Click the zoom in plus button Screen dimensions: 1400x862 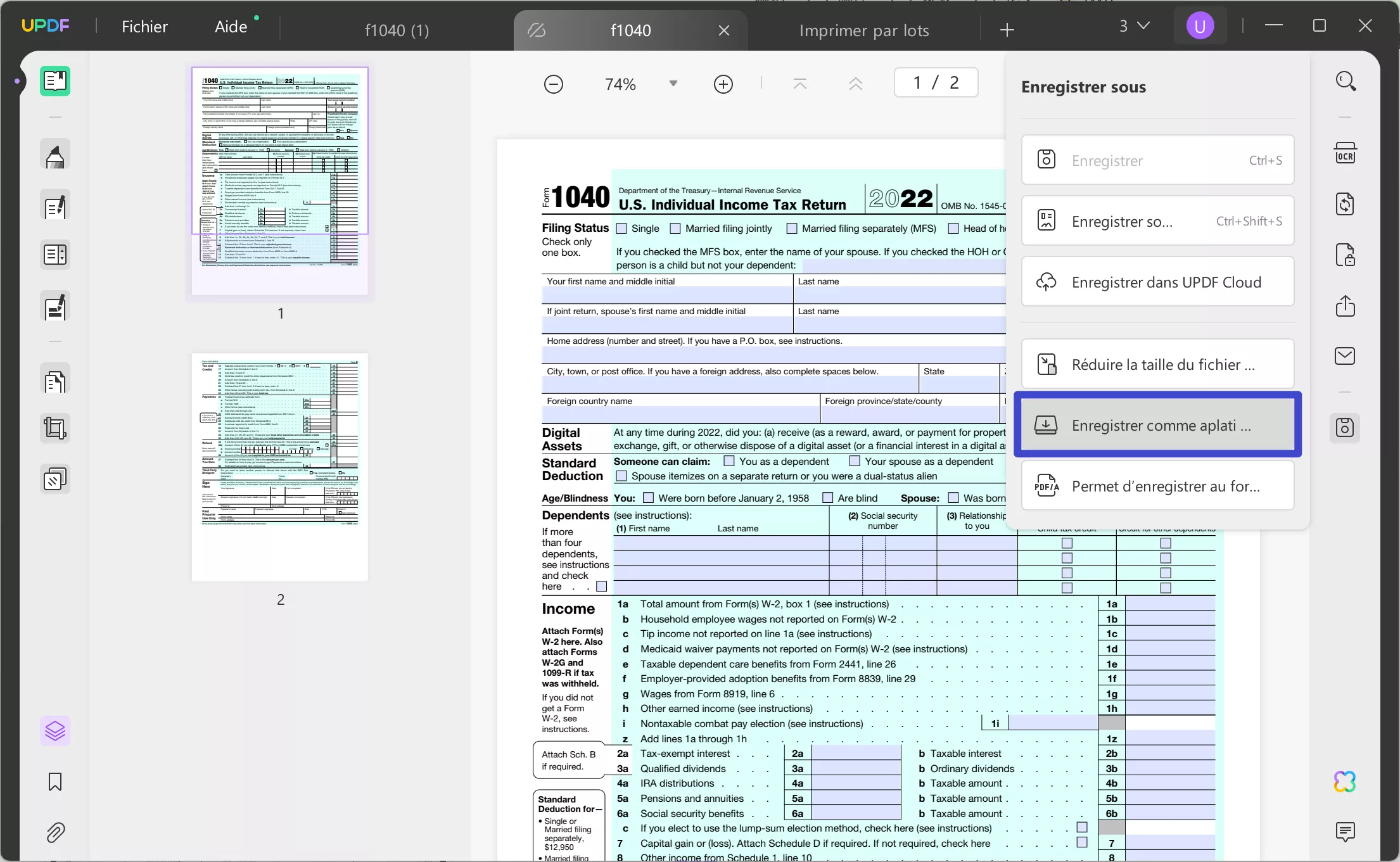pos(723,84)
